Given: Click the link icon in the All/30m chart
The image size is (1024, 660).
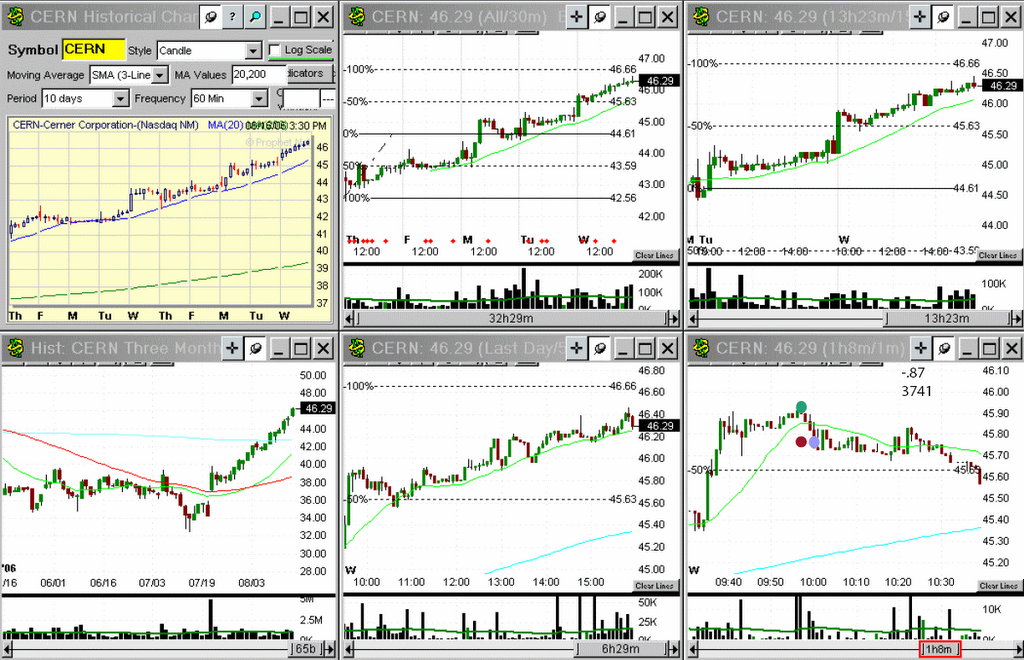Looking at the screenshot, I should (x=600, y=17).
